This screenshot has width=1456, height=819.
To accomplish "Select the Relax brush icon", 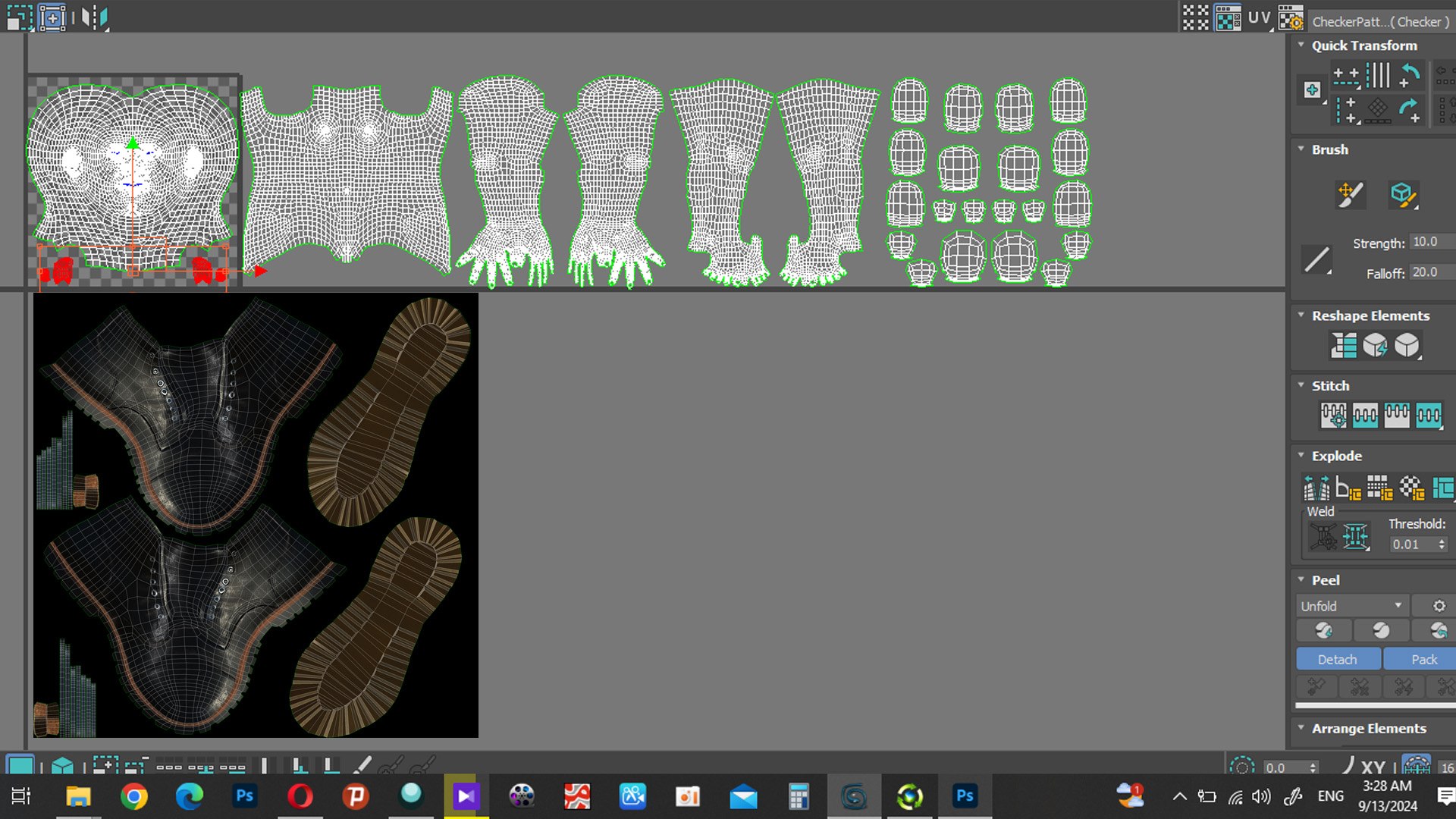I will coord(1403,194).
